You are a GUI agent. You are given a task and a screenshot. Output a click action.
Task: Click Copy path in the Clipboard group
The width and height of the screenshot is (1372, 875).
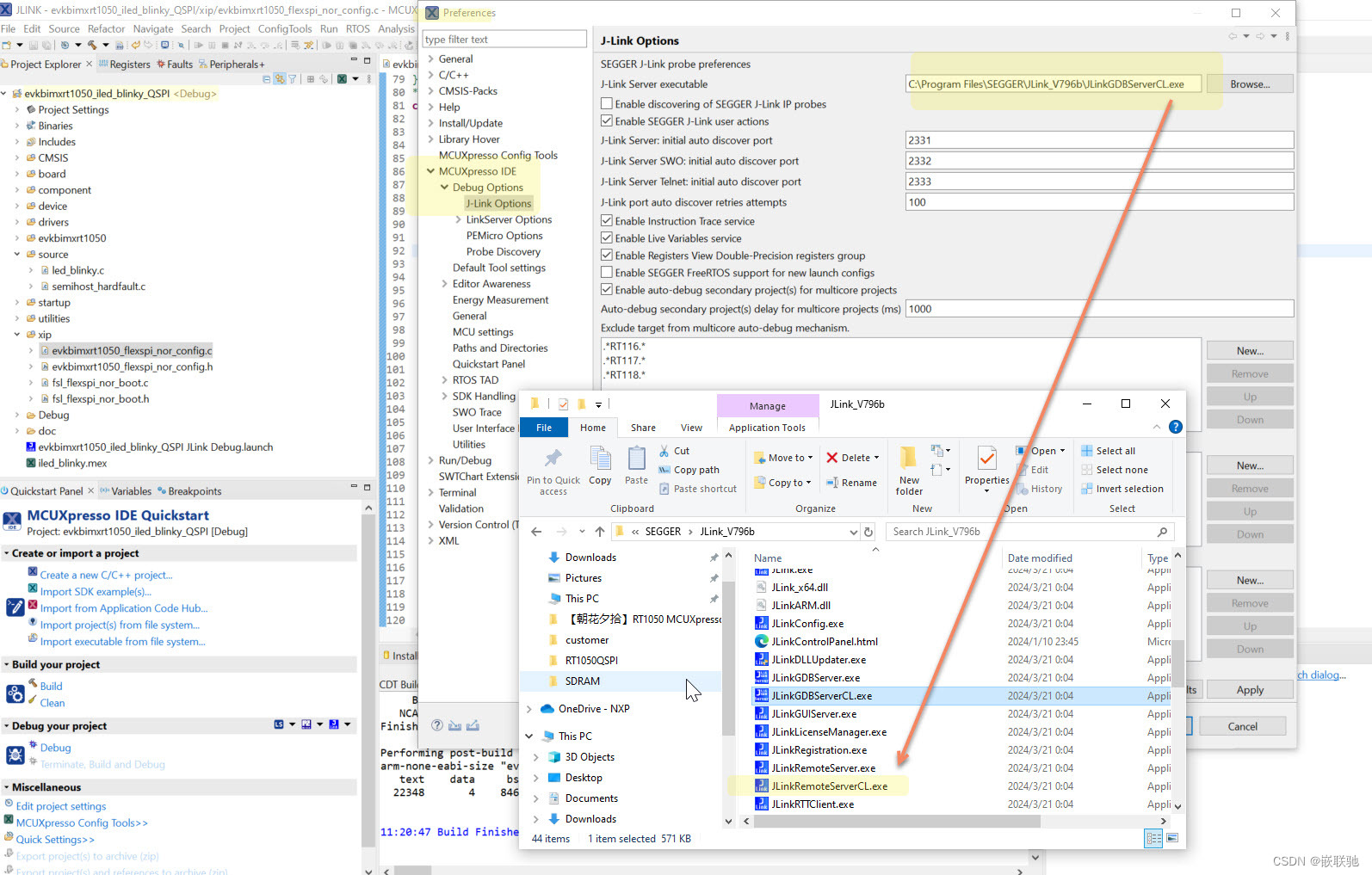coord(689,470)
